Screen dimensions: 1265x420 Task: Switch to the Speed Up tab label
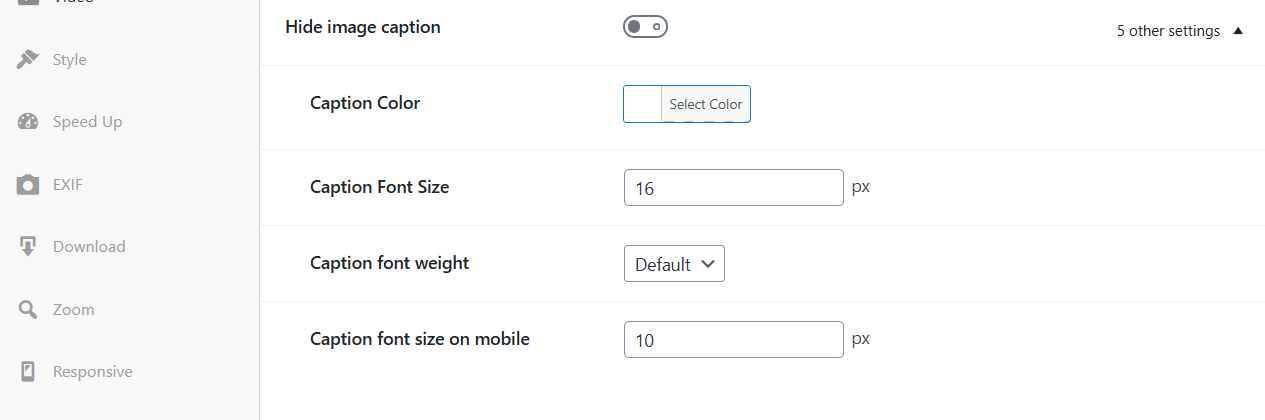[x=87, y=122]
